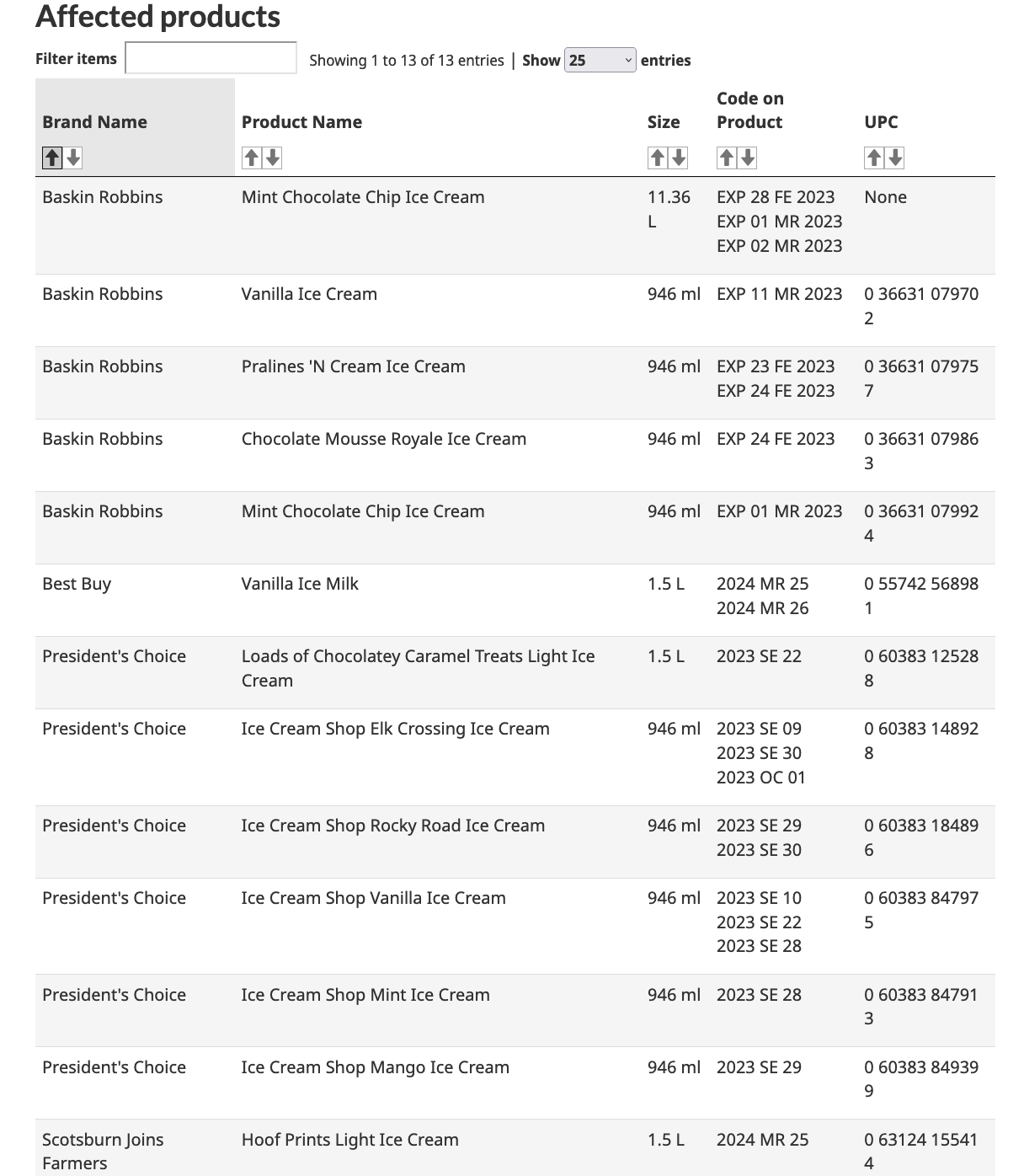Sort Size column descending
Image resolution: width=1024 pixels, height=1176 pixels.
[x=678, y=158]
